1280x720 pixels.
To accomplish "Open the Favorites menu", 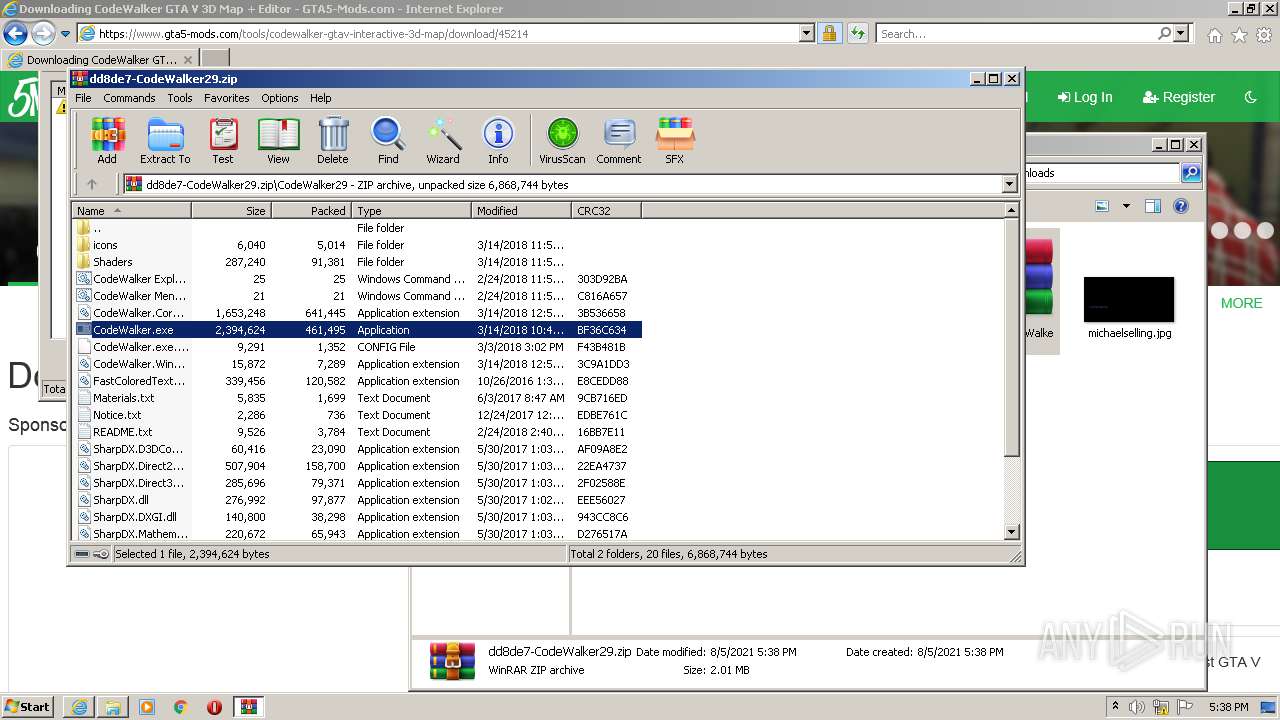I will (227, 98).
